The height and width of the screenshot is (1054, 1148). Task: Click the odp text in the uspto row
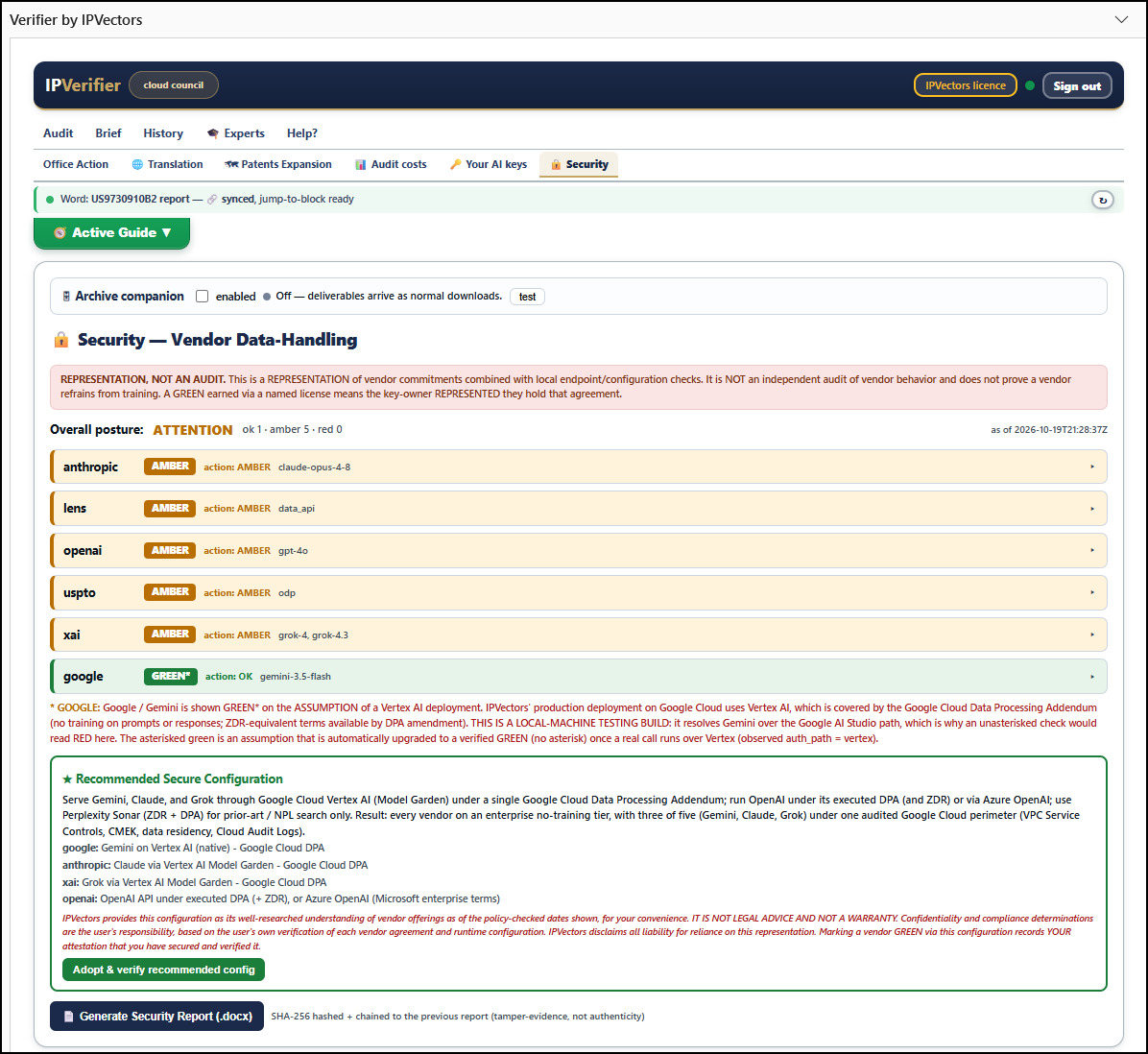coord(287,593)
